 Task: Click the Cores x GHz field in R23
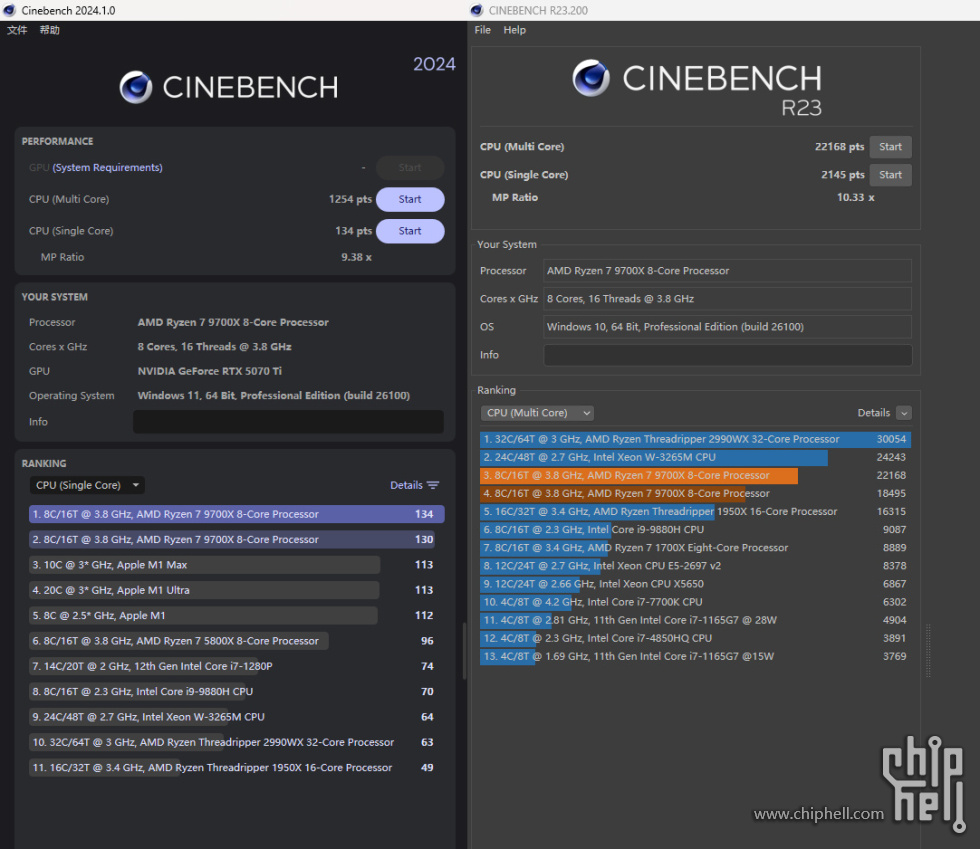728,299
